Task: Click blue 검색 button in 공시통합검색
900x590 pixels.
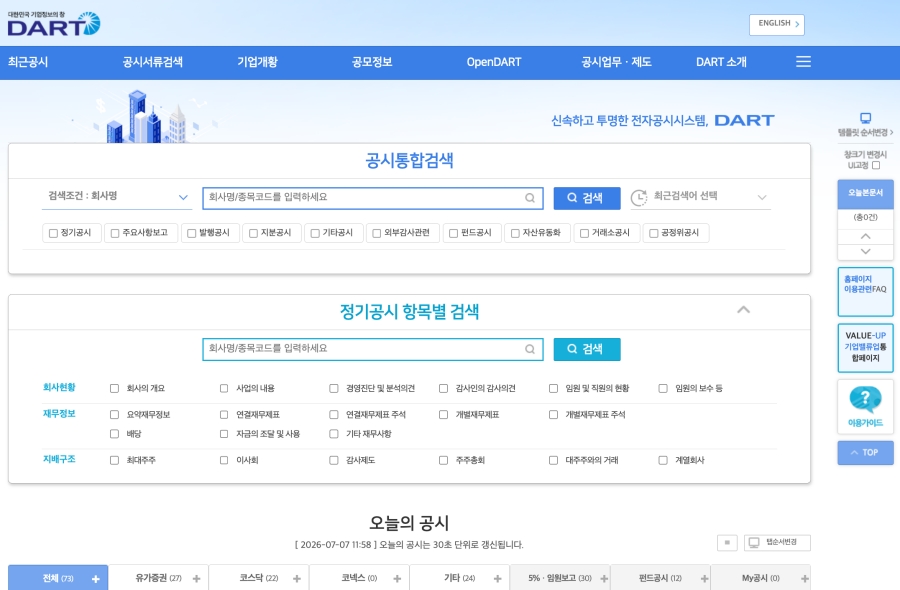Action: click(x=587, y=198)
